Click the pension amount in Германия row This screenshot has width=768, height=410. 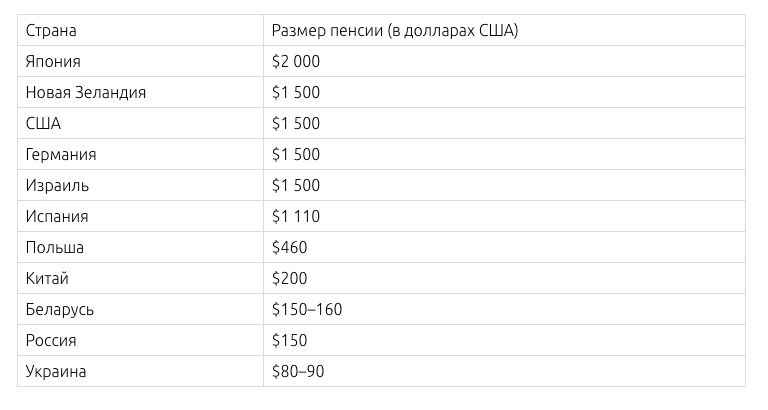click(296, 155)
